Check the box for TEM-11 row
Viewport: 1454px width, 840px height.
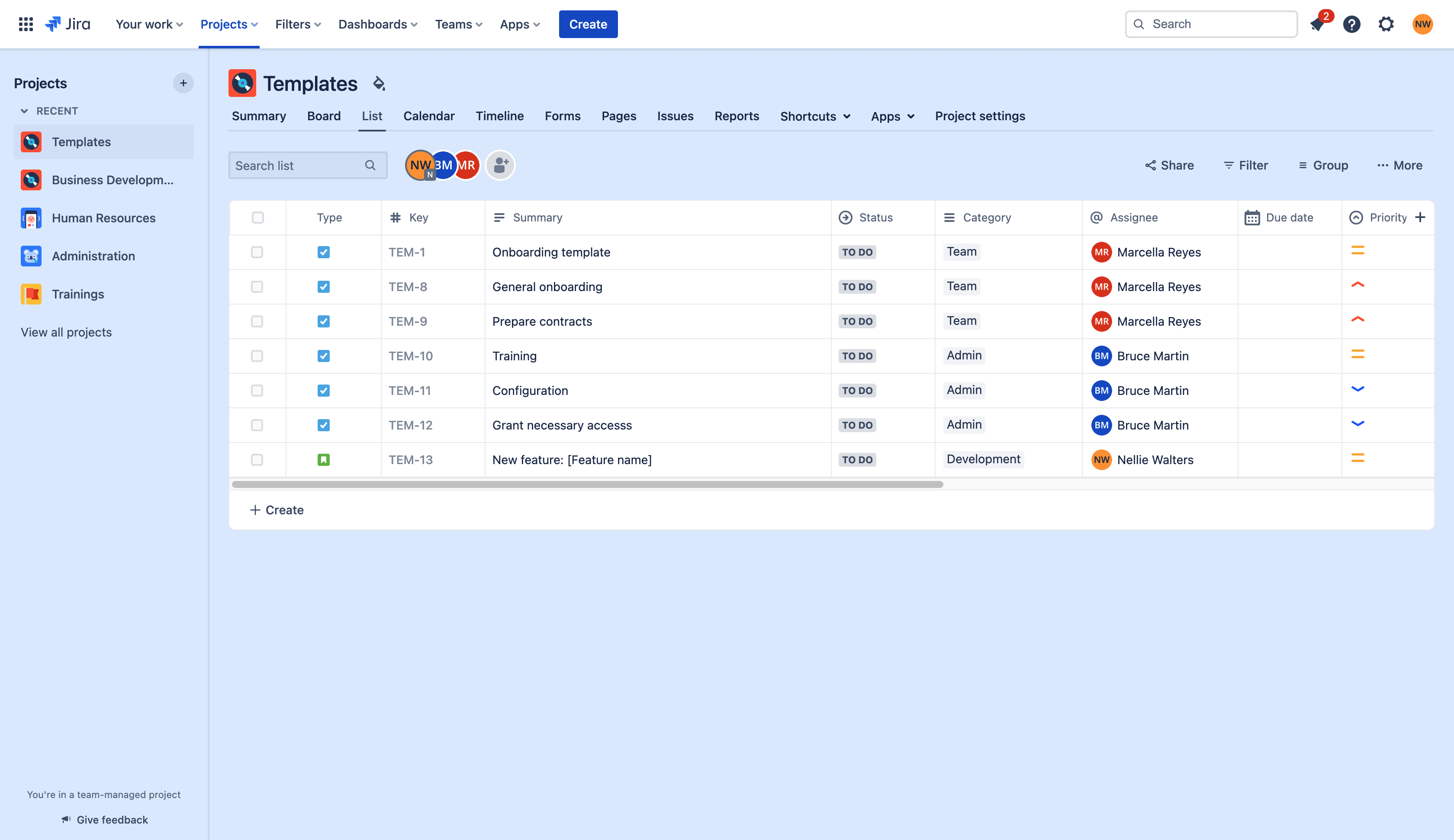[x=257, y=391]
